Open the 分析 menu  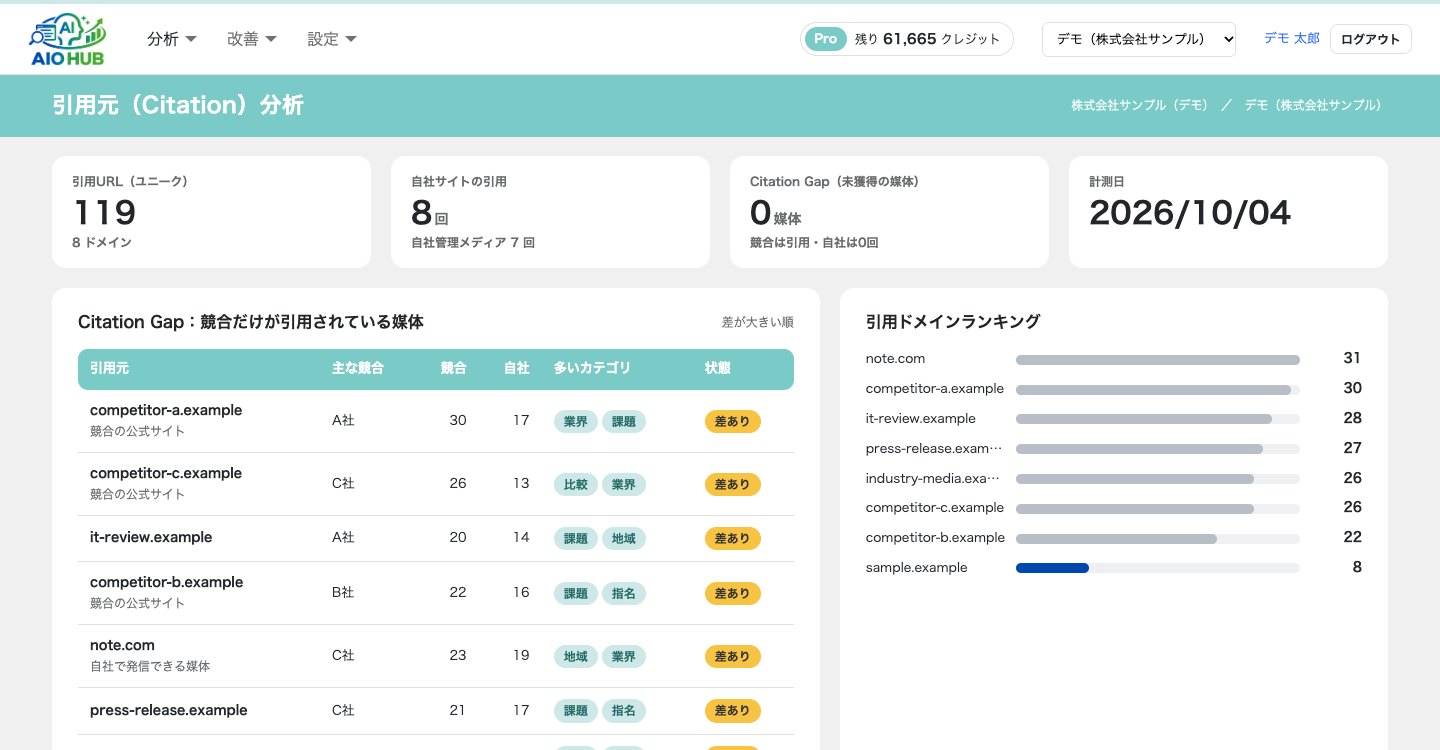click(172, 39)
